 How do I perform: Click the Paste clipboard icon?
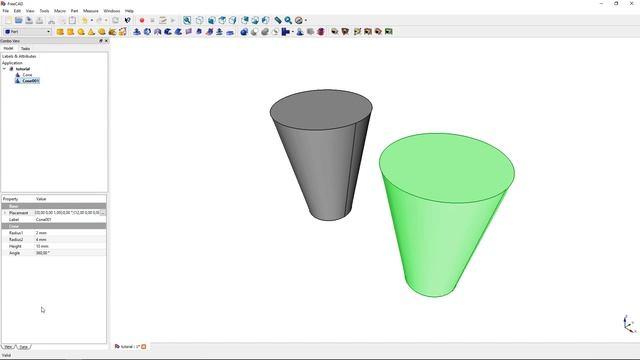pos(72,20)
